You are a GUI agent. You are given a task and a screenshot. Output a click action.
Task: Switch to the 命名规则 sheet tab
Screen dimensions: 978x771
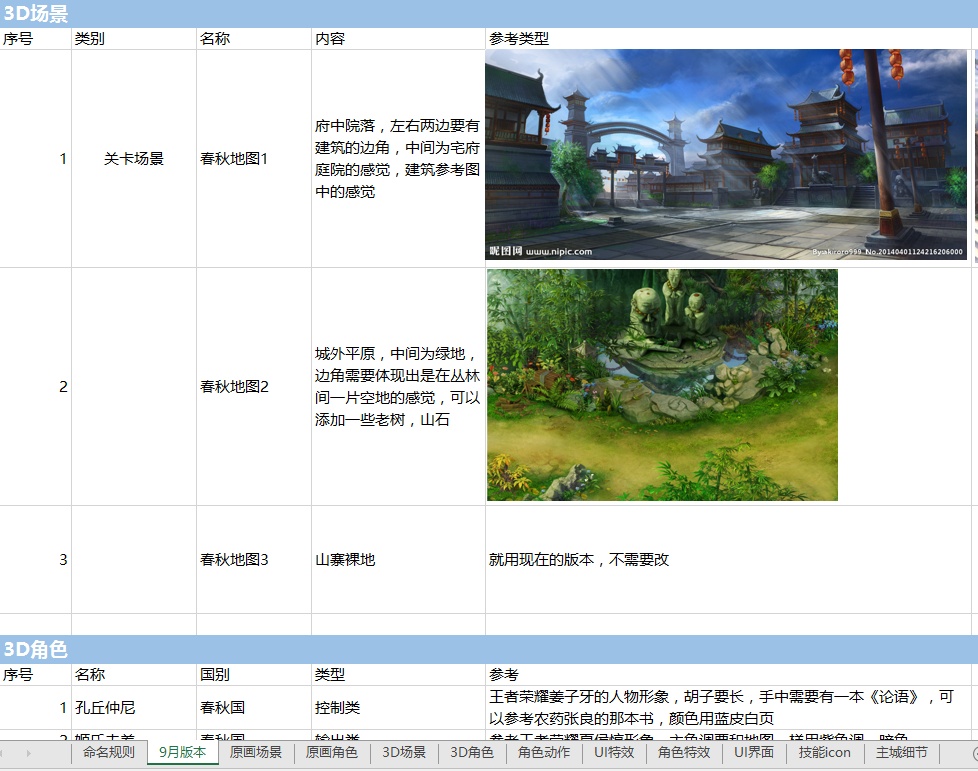tap(109, 752)
